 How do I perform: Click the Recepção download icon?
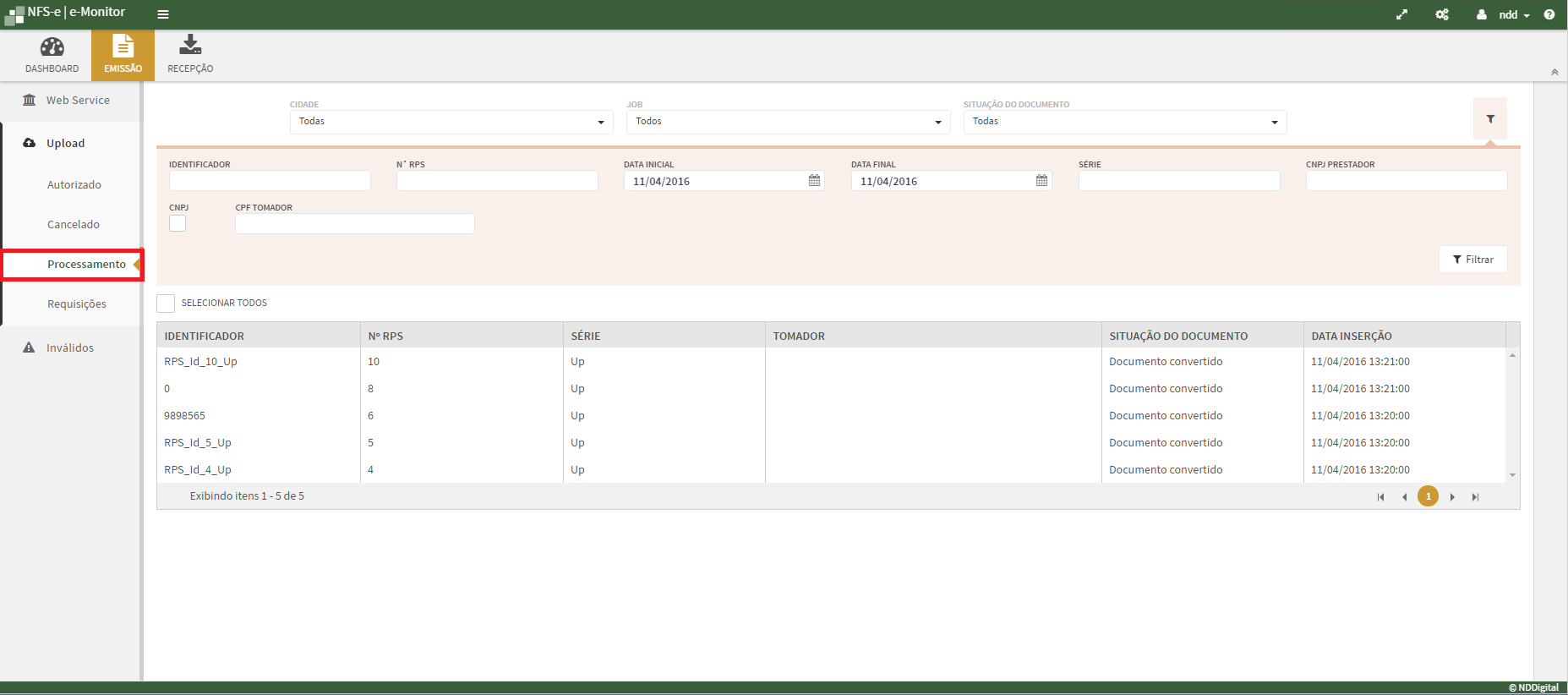(190, 45)
